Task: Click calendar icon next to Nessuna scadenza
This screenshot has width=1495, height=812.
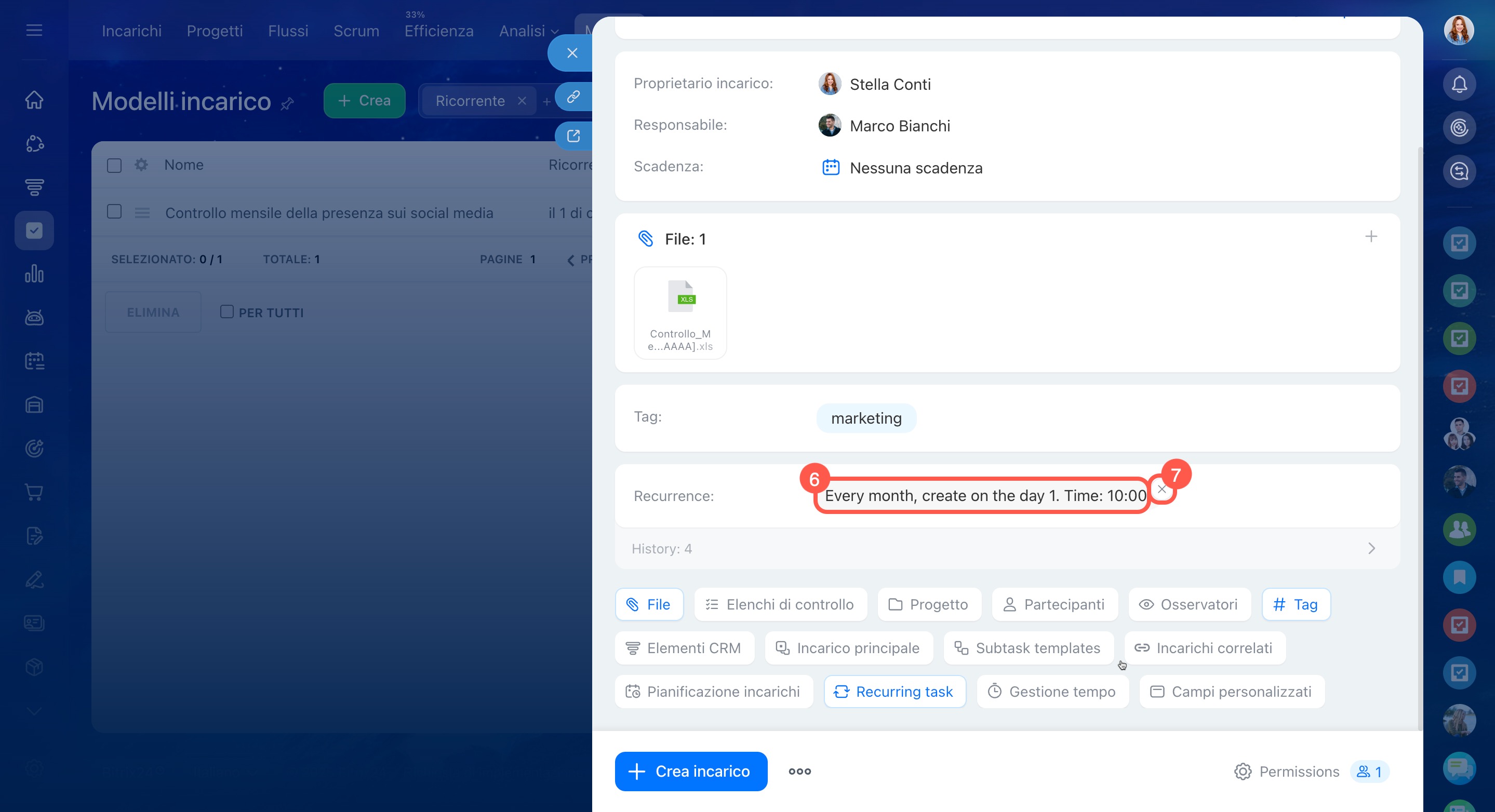Action: [x=831, y=168]
